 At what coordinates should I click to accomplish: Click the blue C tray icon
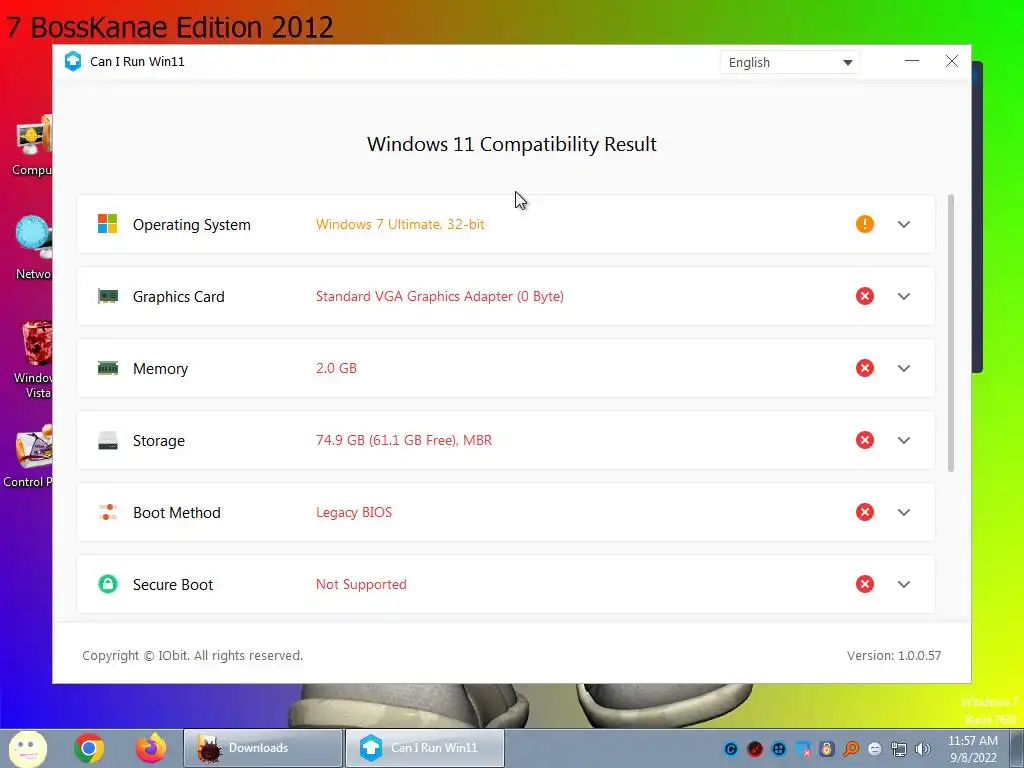click(x=731, y=749)
